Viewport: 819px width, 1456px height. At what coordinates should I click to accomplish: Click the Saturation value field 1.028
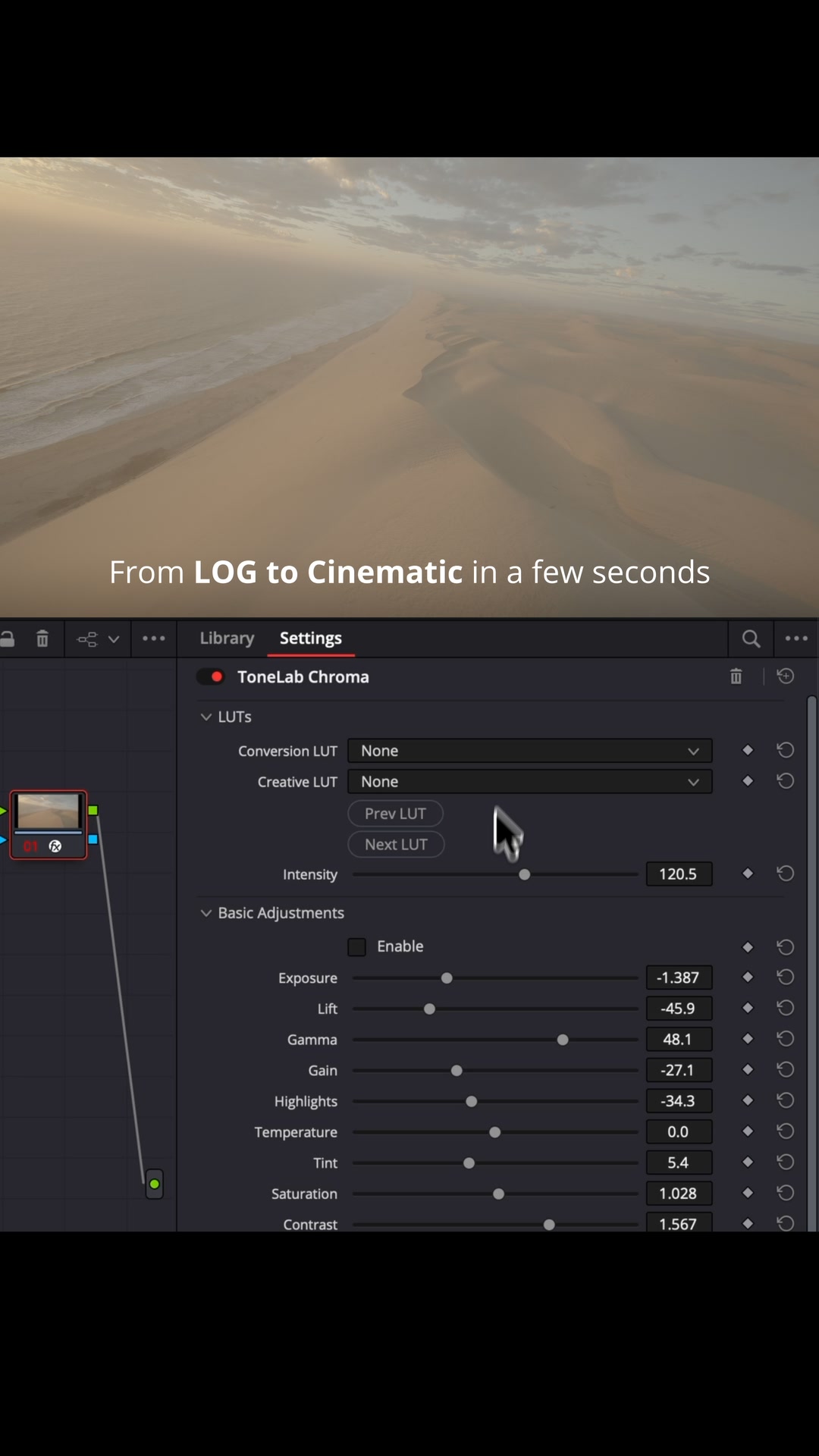click(679, 1194)
